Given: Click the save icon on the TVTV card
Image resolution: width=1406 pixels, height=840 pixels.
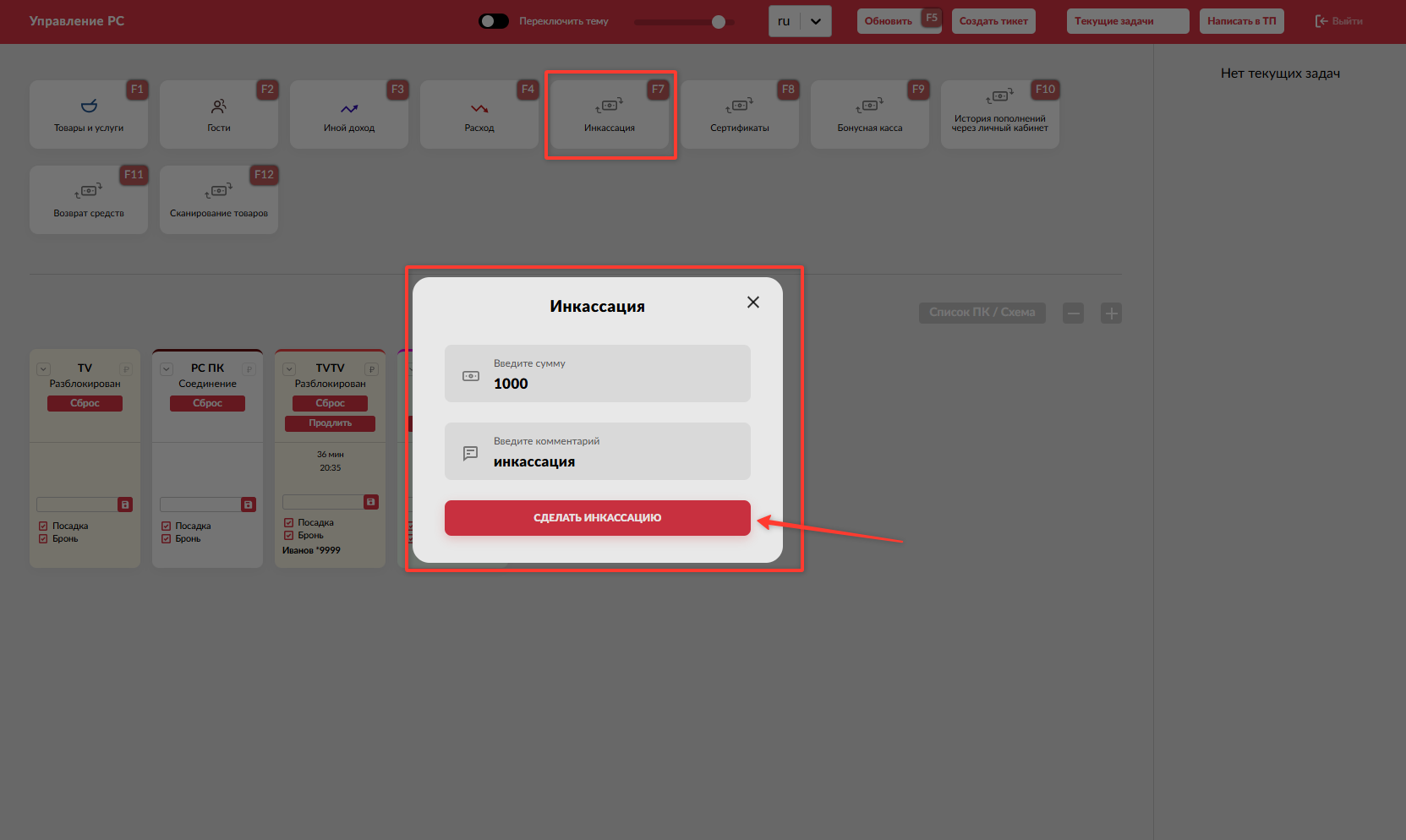Looking at the screenshot, I should (x=371, y=502).
